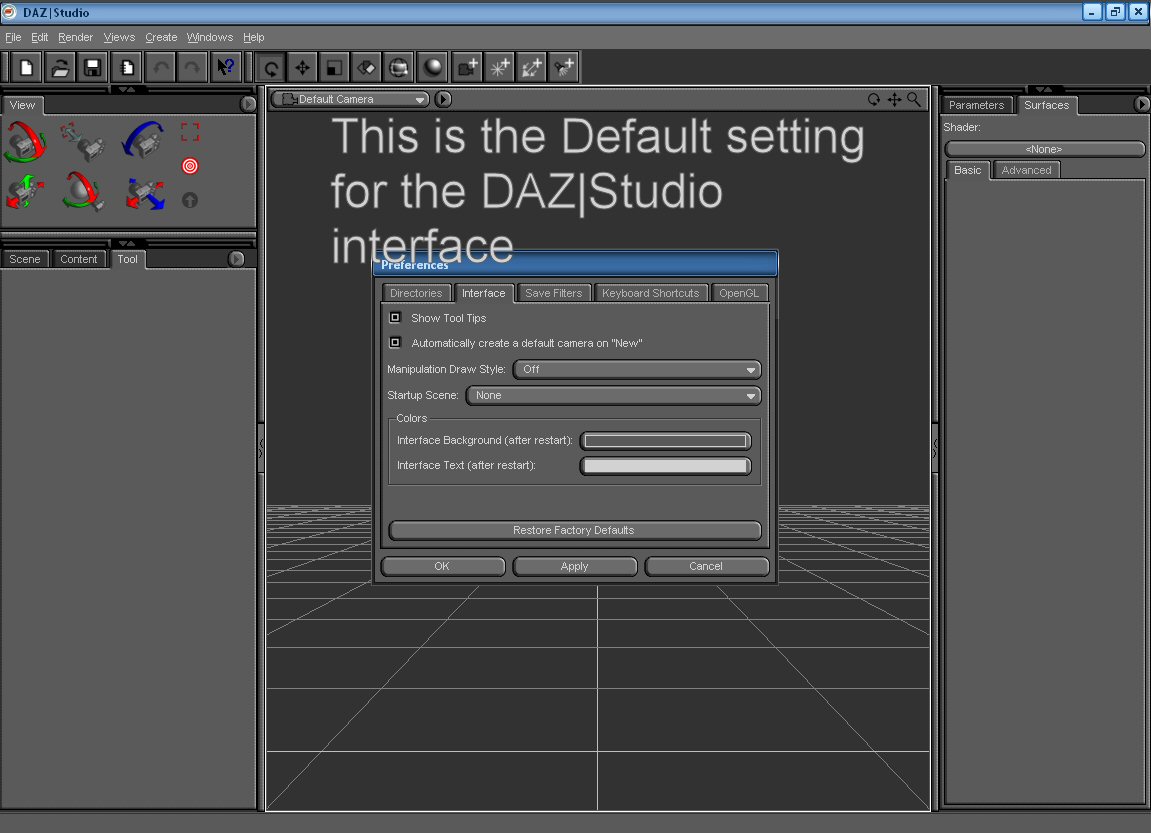1151x833 pixels.
Task: Open the Default Camera view selector
Action: (351, 99)
